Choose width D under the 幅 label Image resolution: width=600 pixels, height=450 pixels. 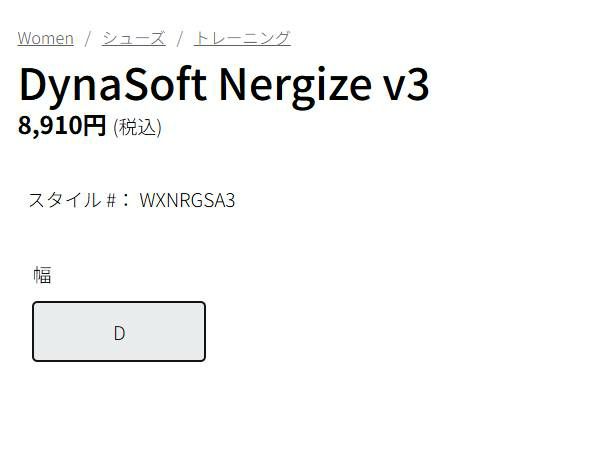(x=119, y=331)
